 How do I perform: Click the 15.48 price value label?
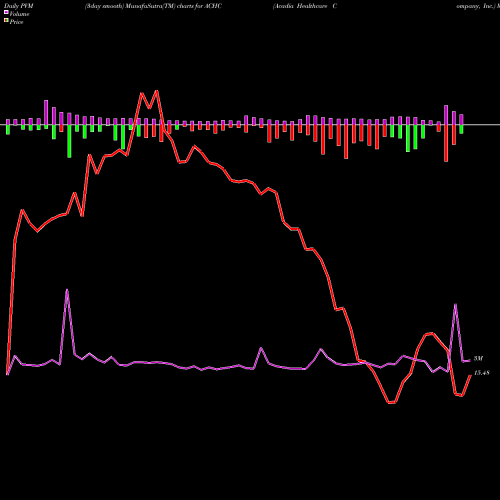click(481, 373)
